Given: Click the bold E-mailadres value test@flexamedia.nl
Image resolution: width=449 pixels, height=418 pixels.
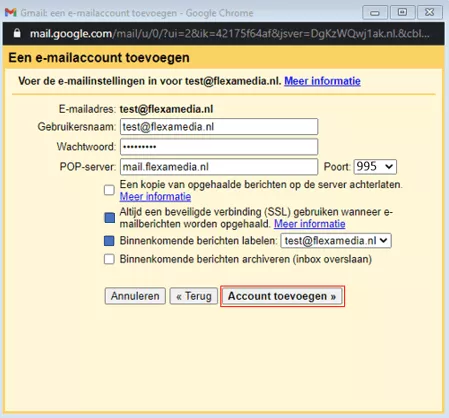Looking at the screenshot, I should [x=166, y=109].
